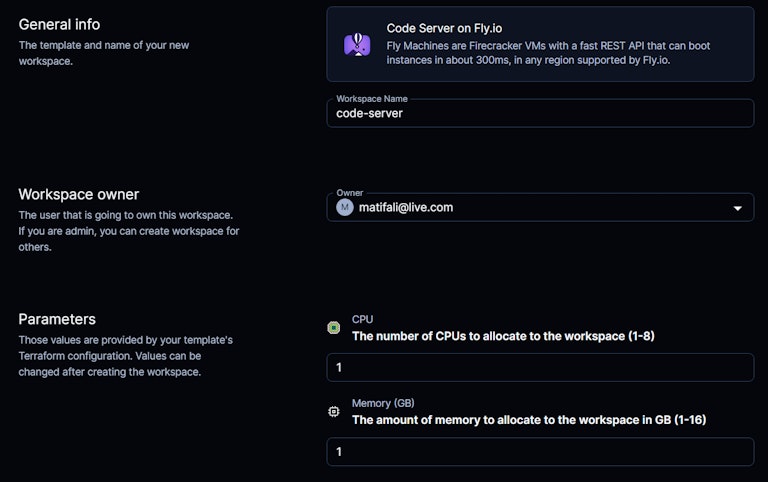Click the Parameters section heading
Viewport: 768px width, 482px height.
(x=57, y=319)
